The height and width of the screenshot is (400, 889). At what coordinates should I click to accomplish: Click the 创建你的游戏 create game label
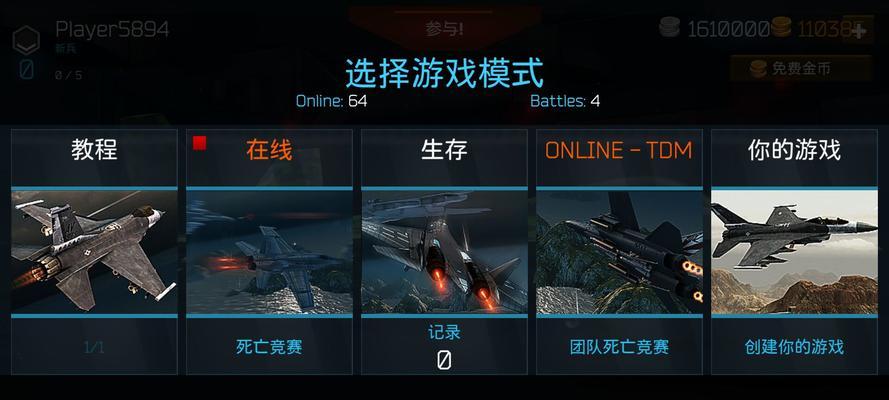794,347
